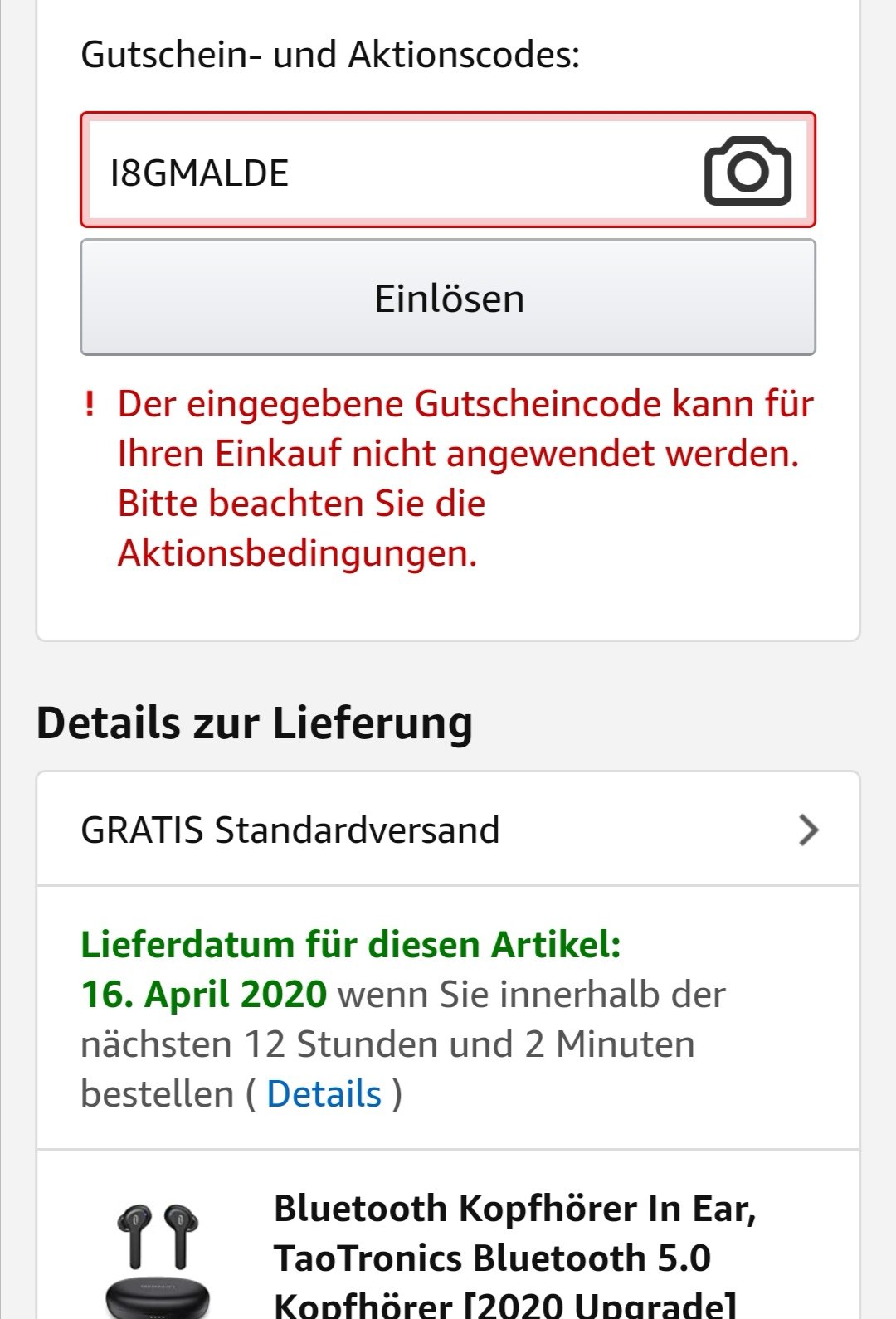Tap the 'bestellen' text before Details
The width and height of the screenshot is (896, 1319).
click(157, 1093)
